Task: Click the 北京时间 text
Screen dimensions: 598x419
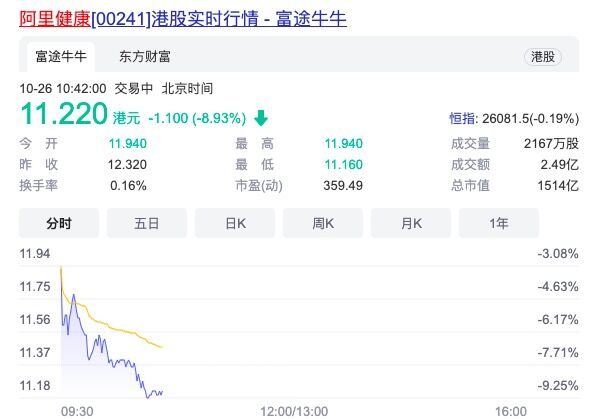Action: pos(187,89)
